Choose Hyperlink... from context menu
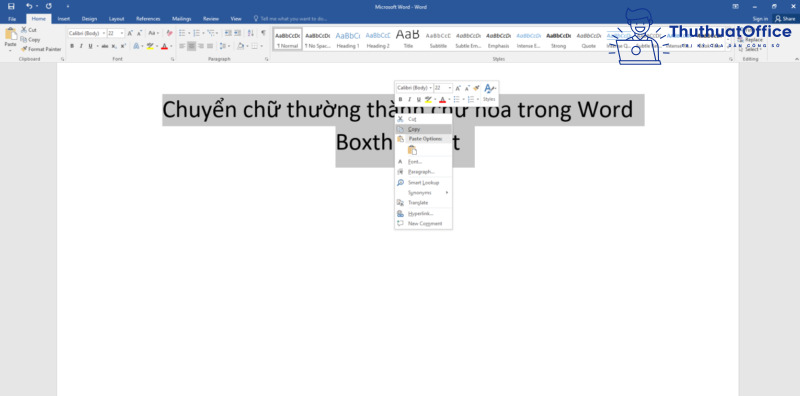This screenshot has width=800, height=396. [423, 213]
